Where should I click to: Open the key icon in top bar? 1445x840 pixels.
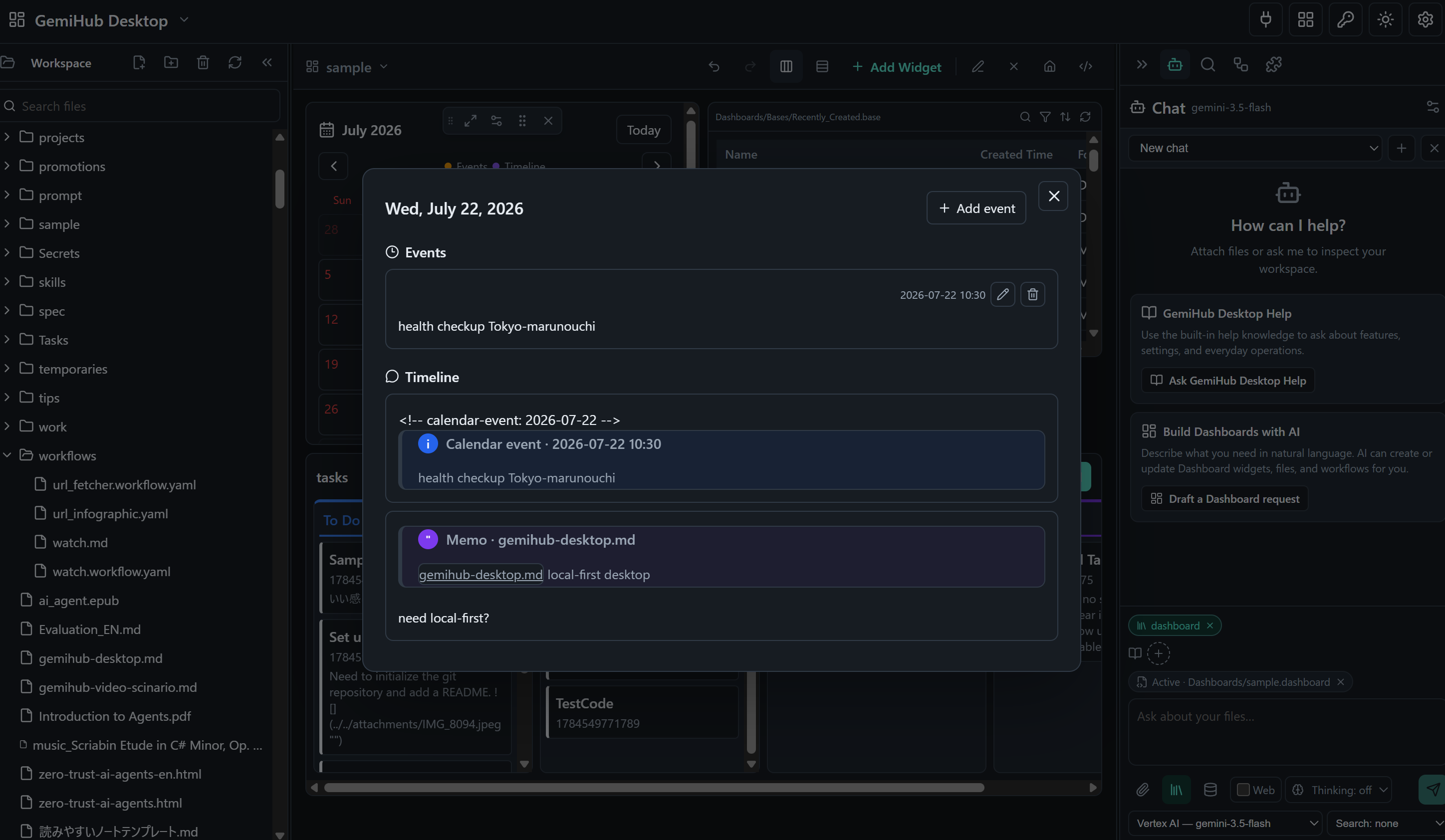pos(1345,19)
